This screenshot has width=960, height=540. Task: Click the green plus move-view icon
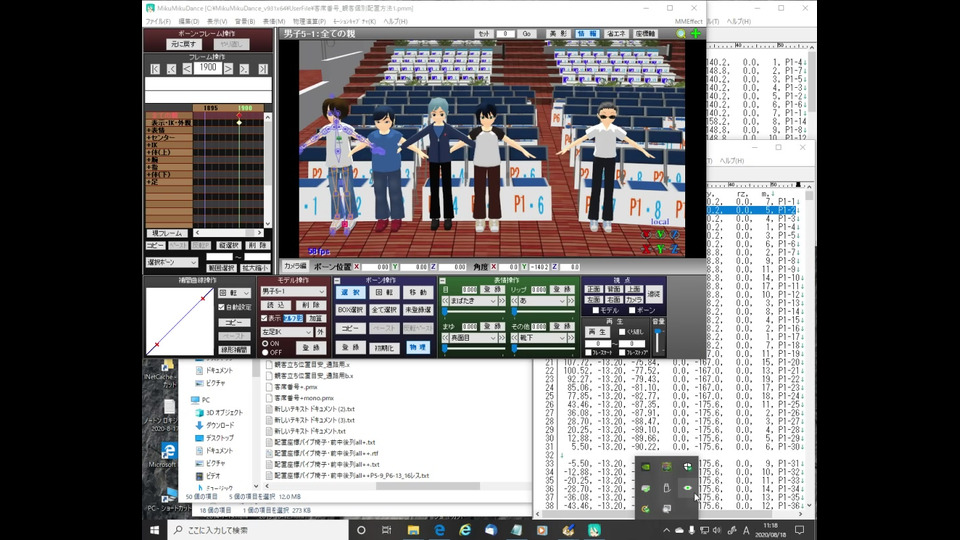pyautogui.click(x=696, y=34)
